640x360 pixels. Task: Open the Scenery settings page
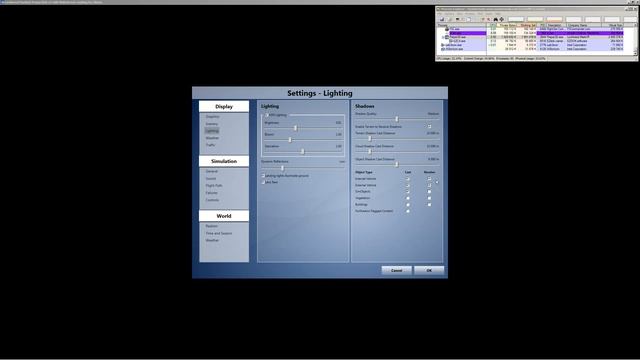(x=212, y=124)
